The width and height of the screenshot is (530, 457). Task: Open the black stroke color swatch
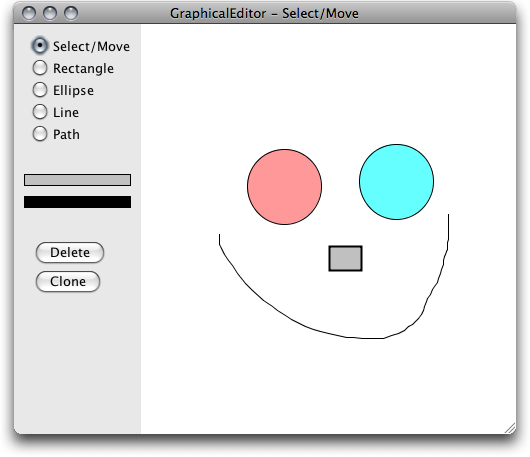77,202
